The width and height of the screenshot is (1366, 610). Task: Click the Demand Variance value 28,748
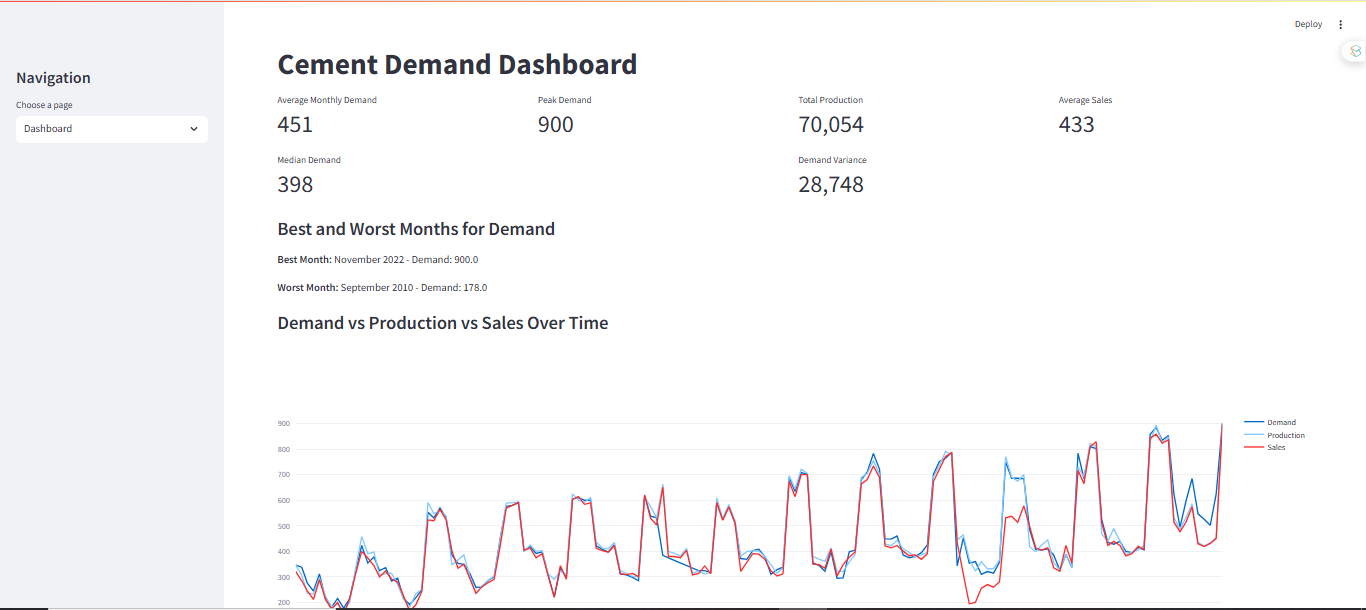pos(831,184)
